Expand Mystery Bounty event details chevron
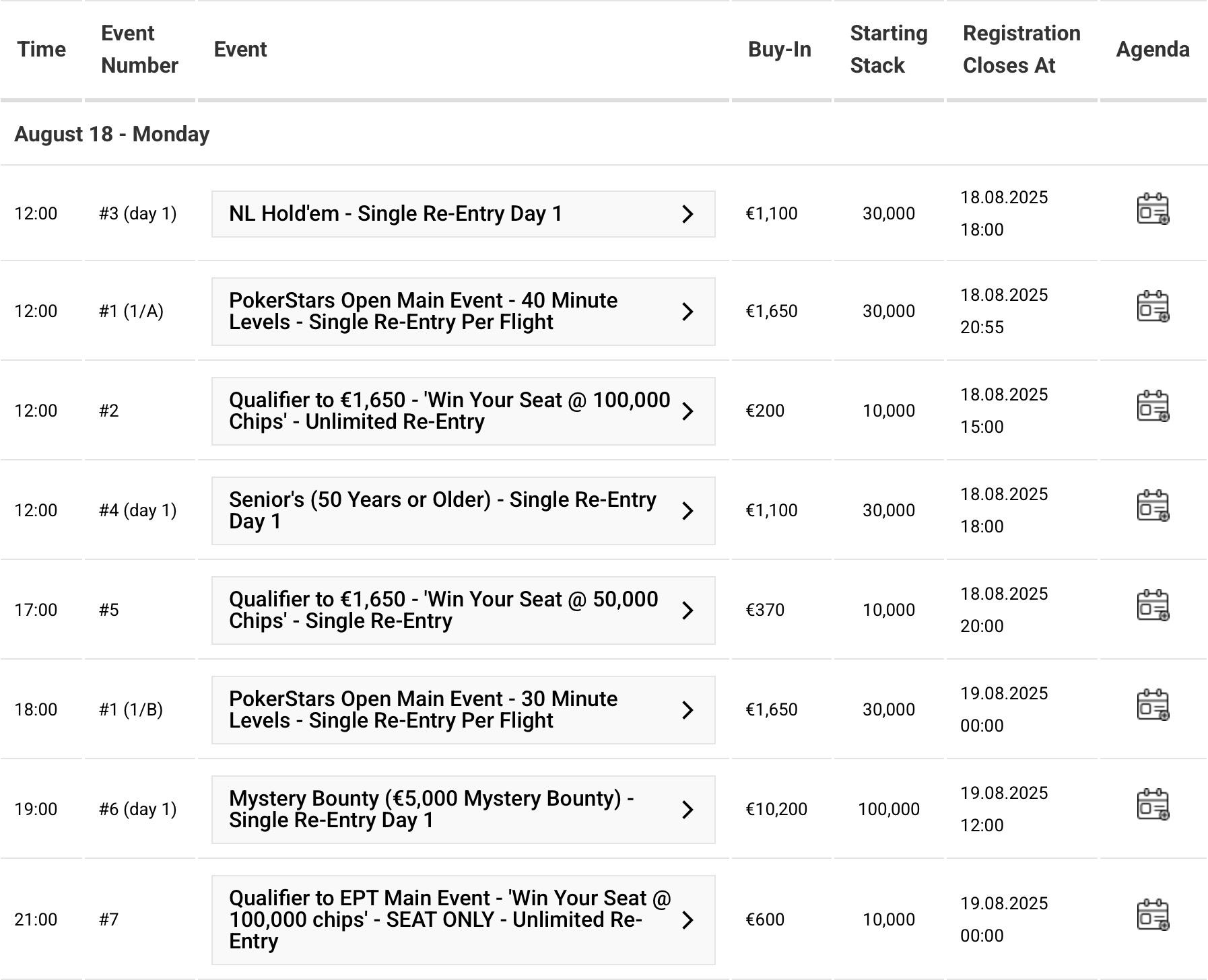 [687, 810]
